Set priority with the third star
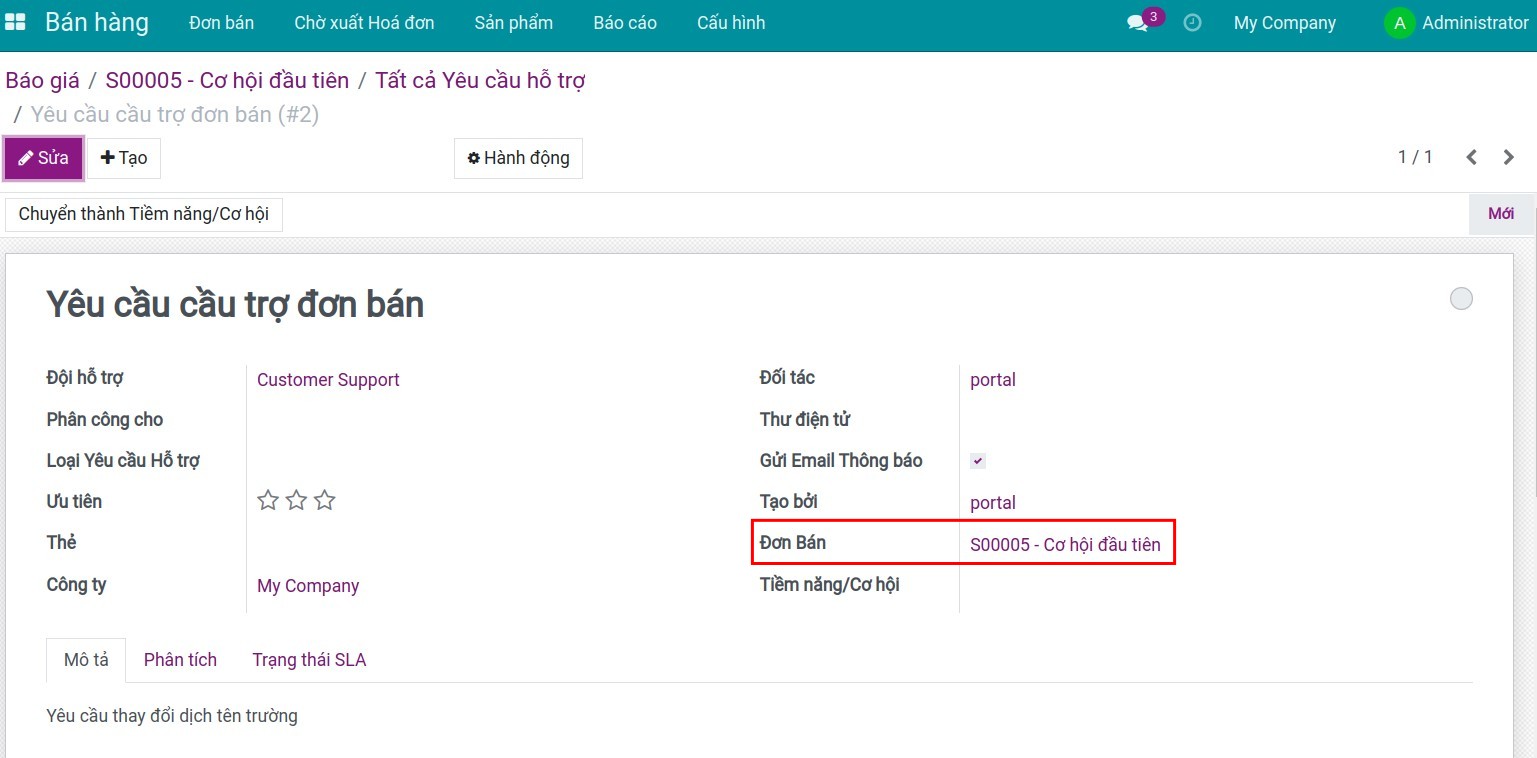1537x758 pixels. tap(324, 501)
